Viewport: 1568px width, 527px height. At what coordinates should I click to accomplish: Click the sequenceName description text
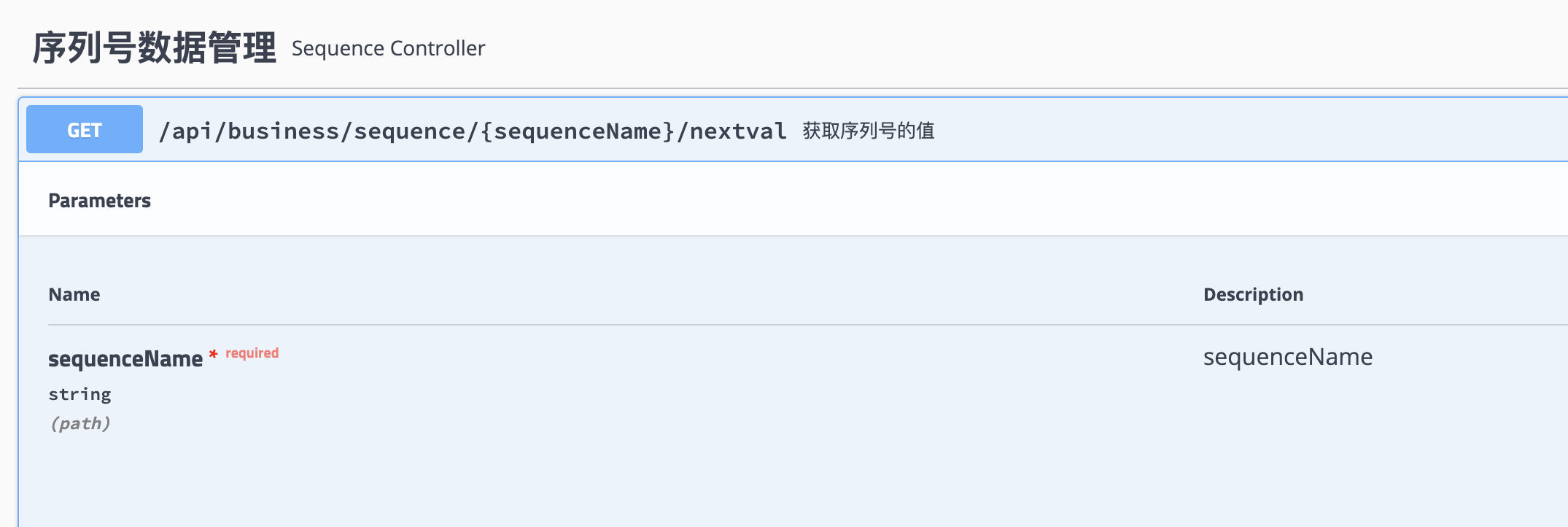1287,357
